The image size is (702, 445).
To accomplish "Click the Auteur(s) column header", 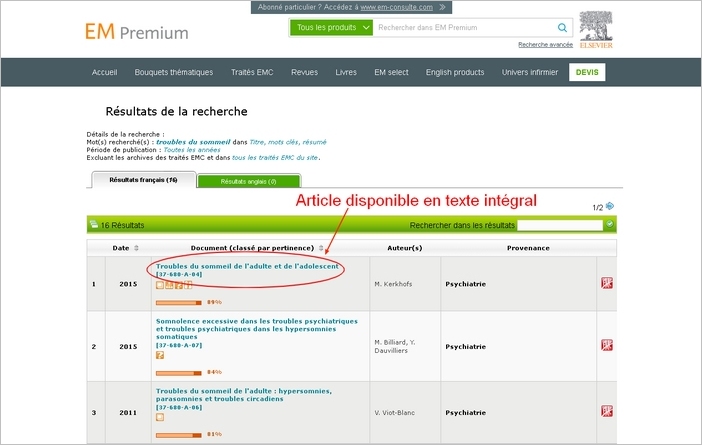I will tap(405, 248).
